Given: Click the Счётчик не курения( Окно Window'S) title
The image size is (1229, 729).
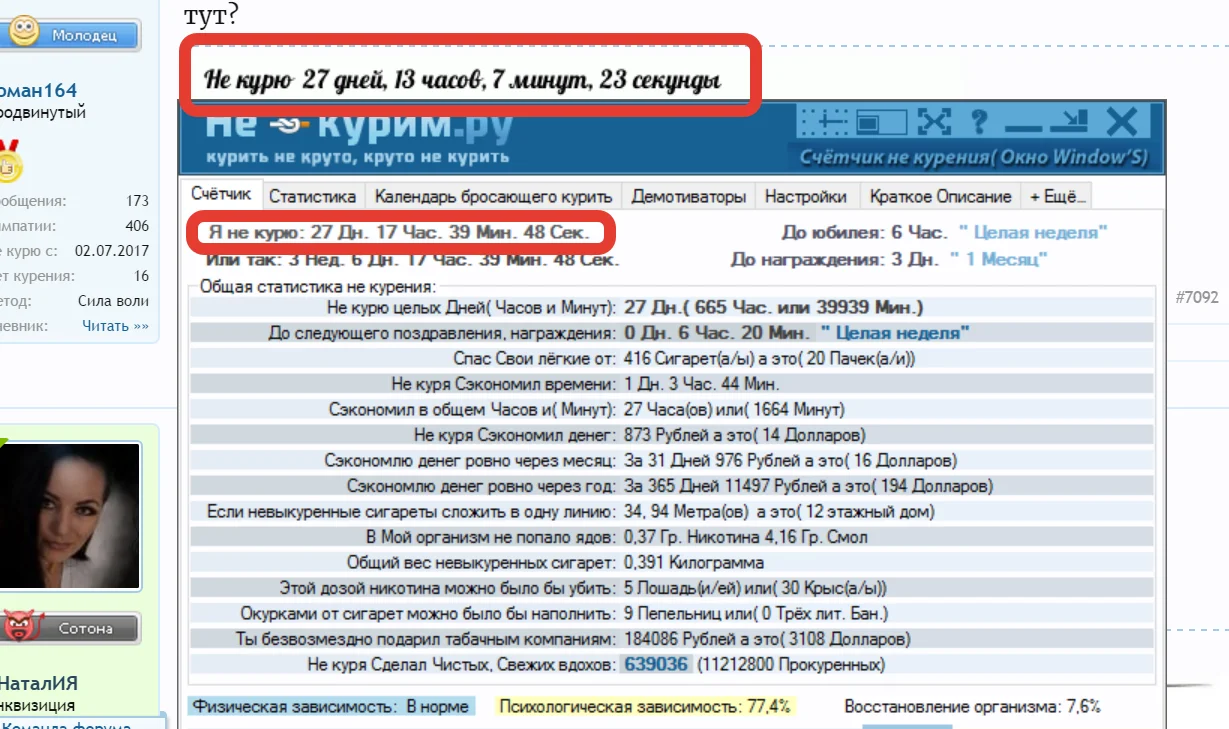Looking at the screenshot, I should (974, 158).
